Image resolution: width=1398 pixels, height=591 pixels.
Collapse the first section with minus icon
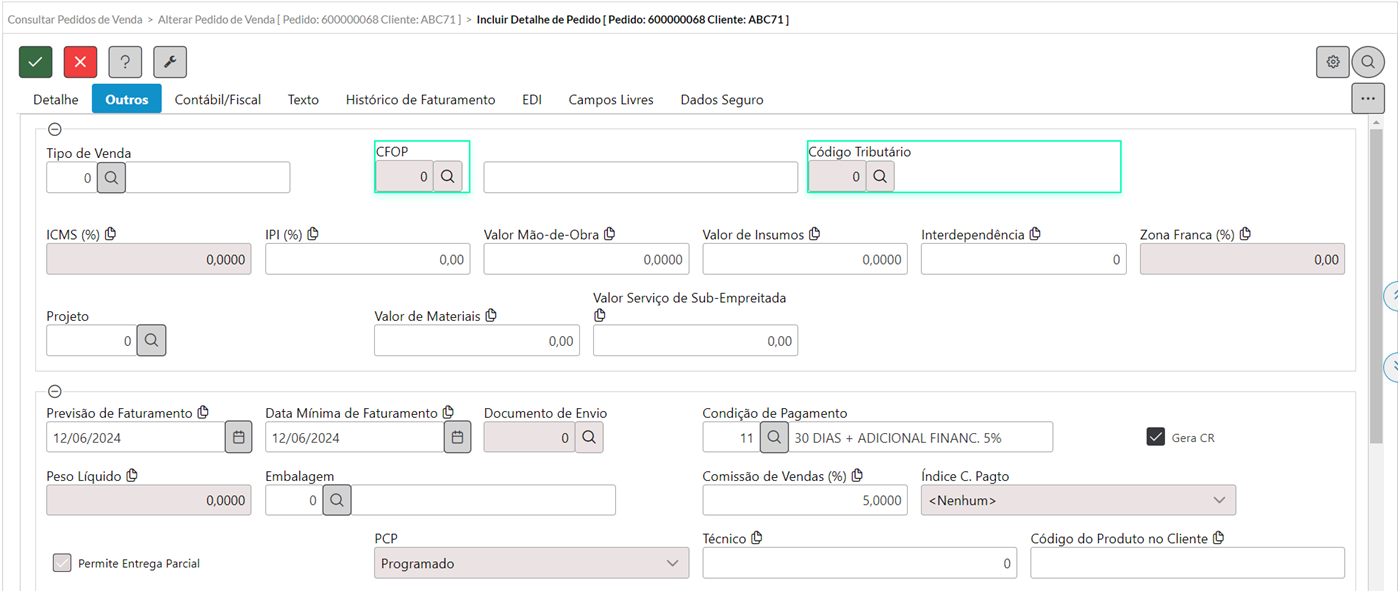(x=55, y=129)
